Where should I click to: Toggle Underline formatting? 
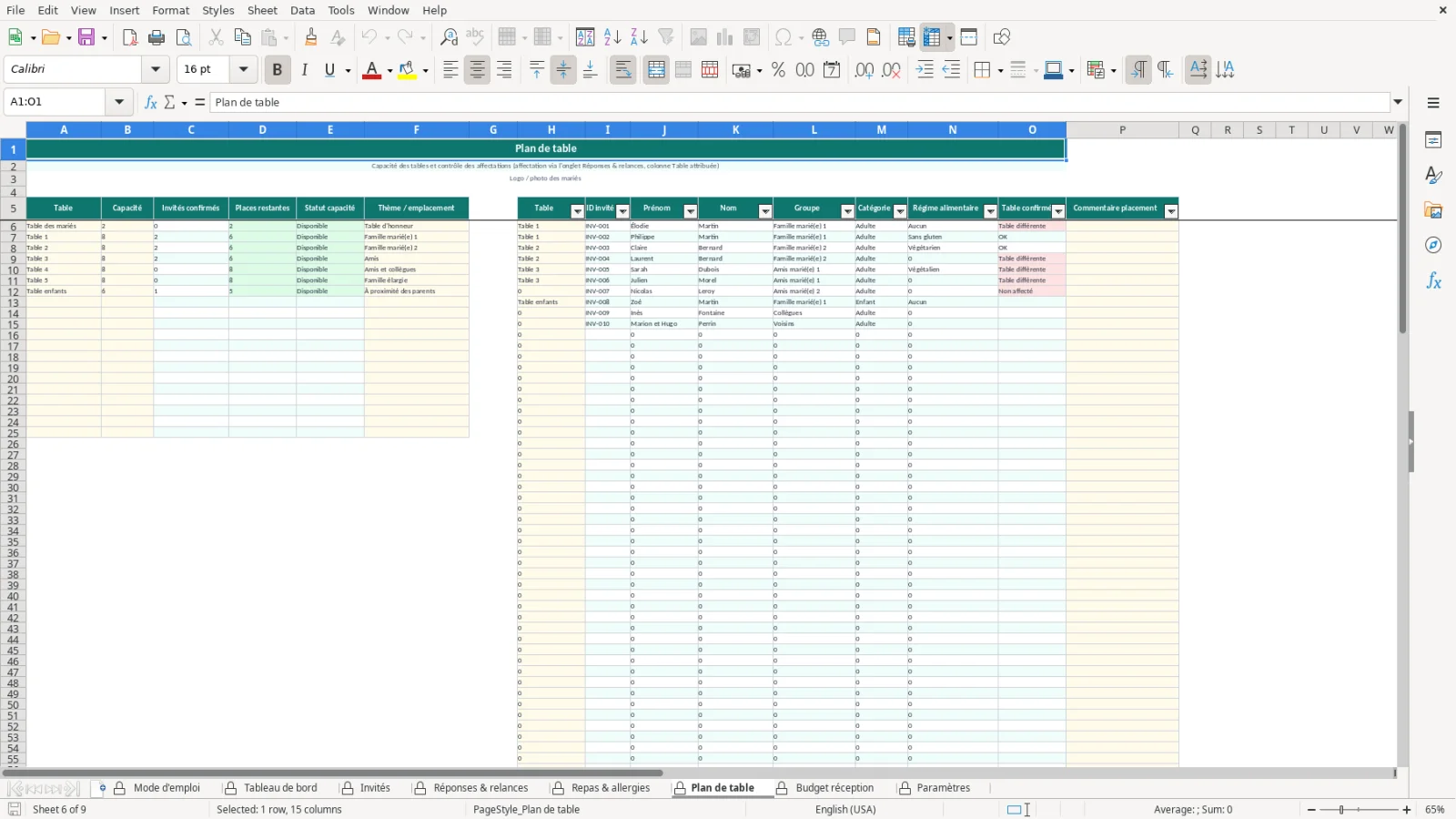pyautogui.click(x=330, y=70)
